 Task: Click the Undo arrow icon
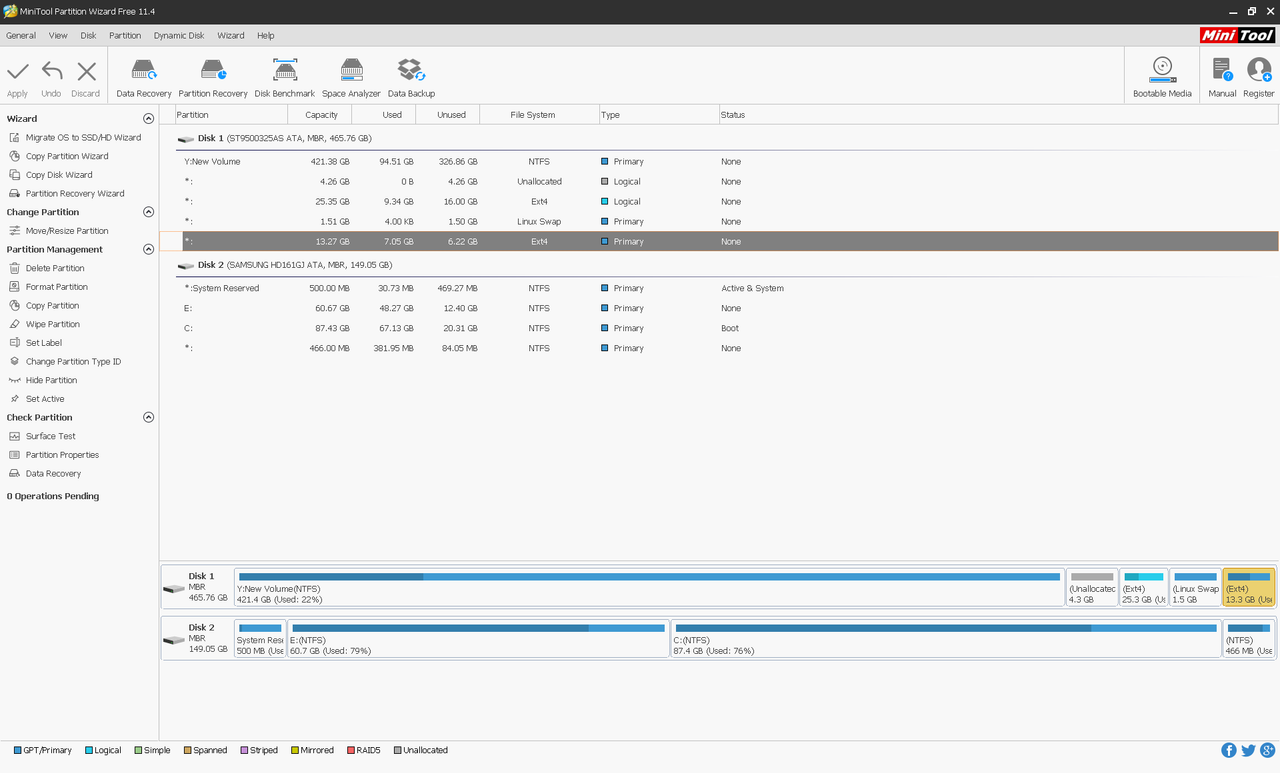click(x=52, y=72)
